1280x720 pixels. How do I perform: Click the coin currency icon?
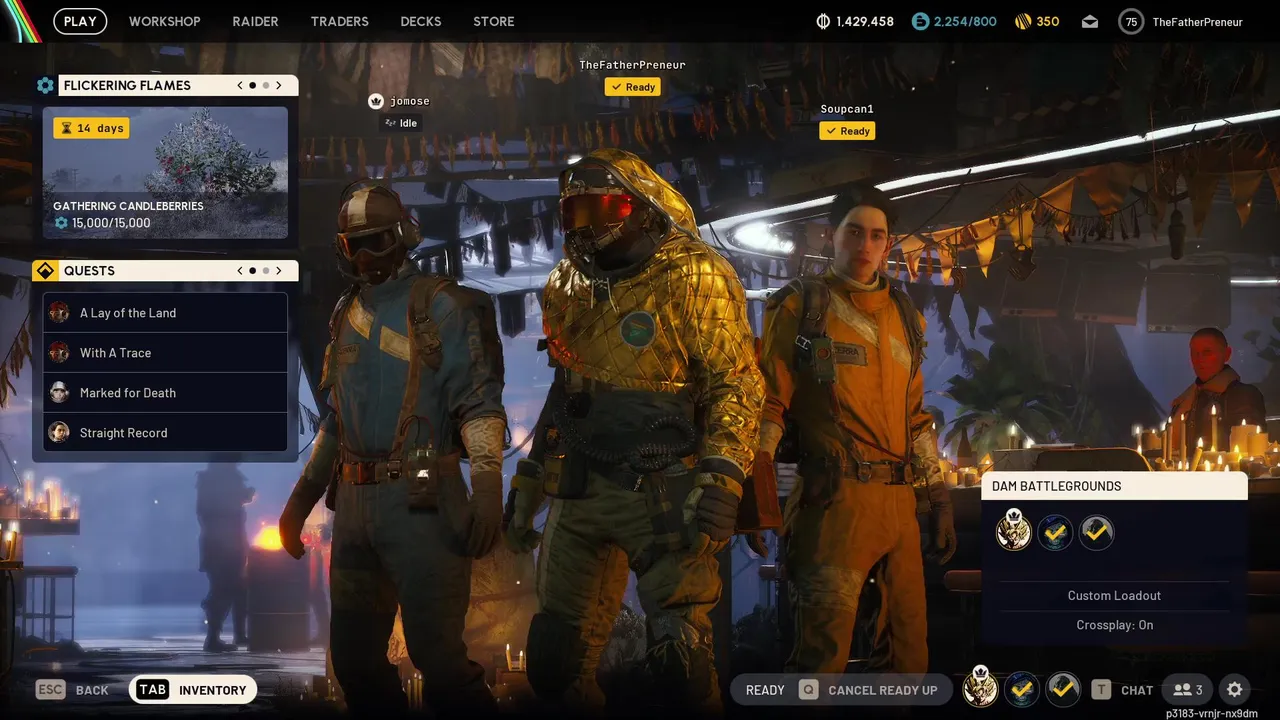pos(823,21)
